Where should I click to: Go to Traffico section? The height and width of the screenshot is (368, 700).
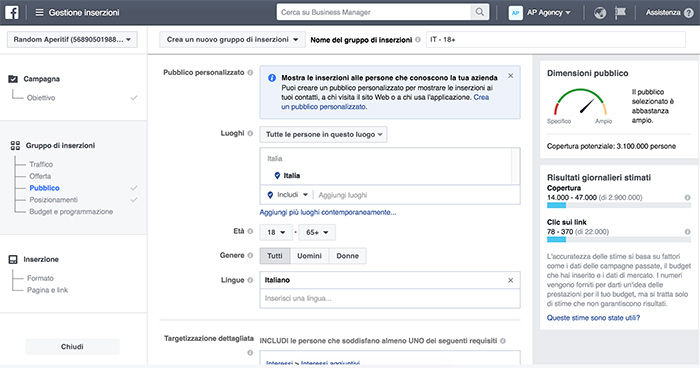tap(41, 164)
